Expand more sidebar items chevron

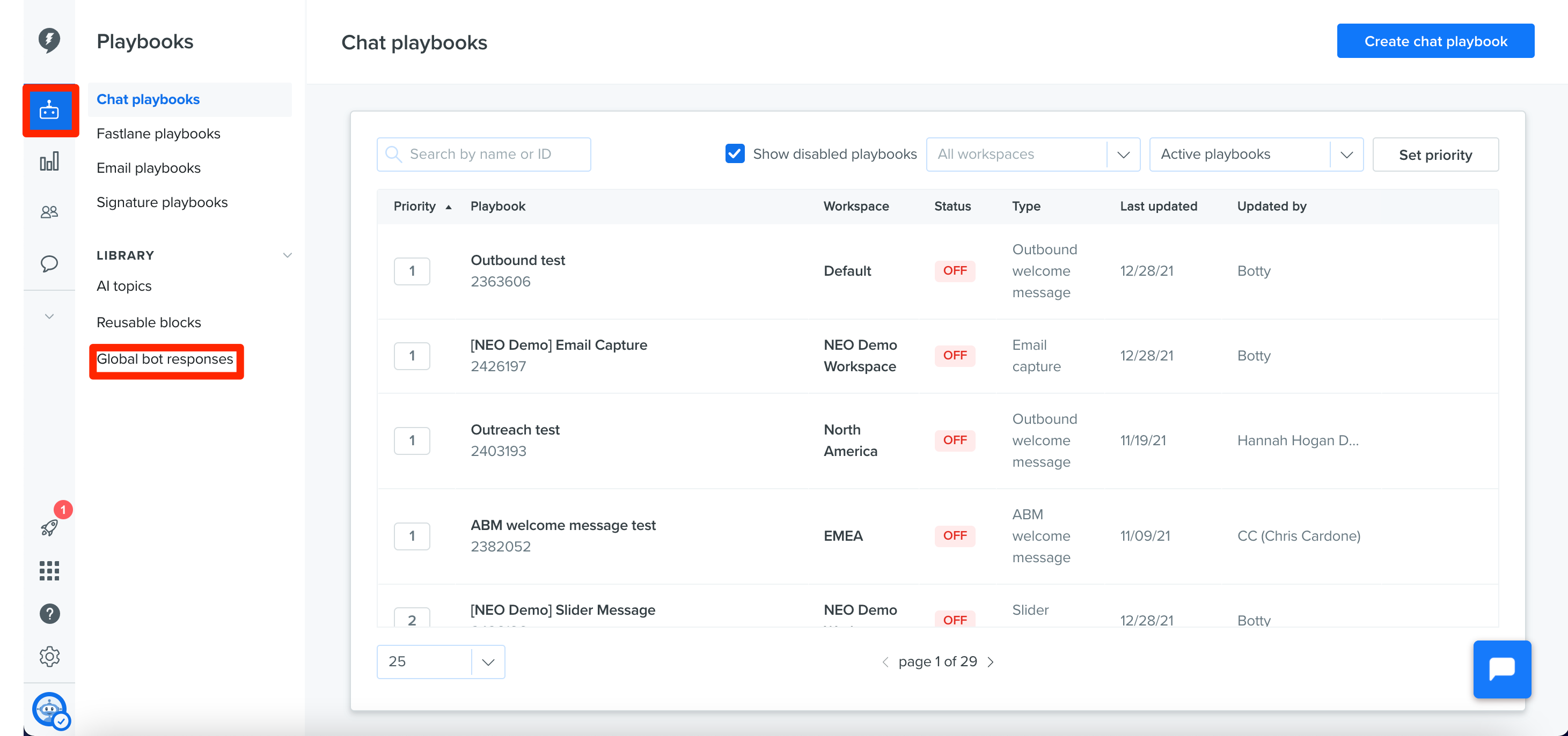click(x=49, y=317)
